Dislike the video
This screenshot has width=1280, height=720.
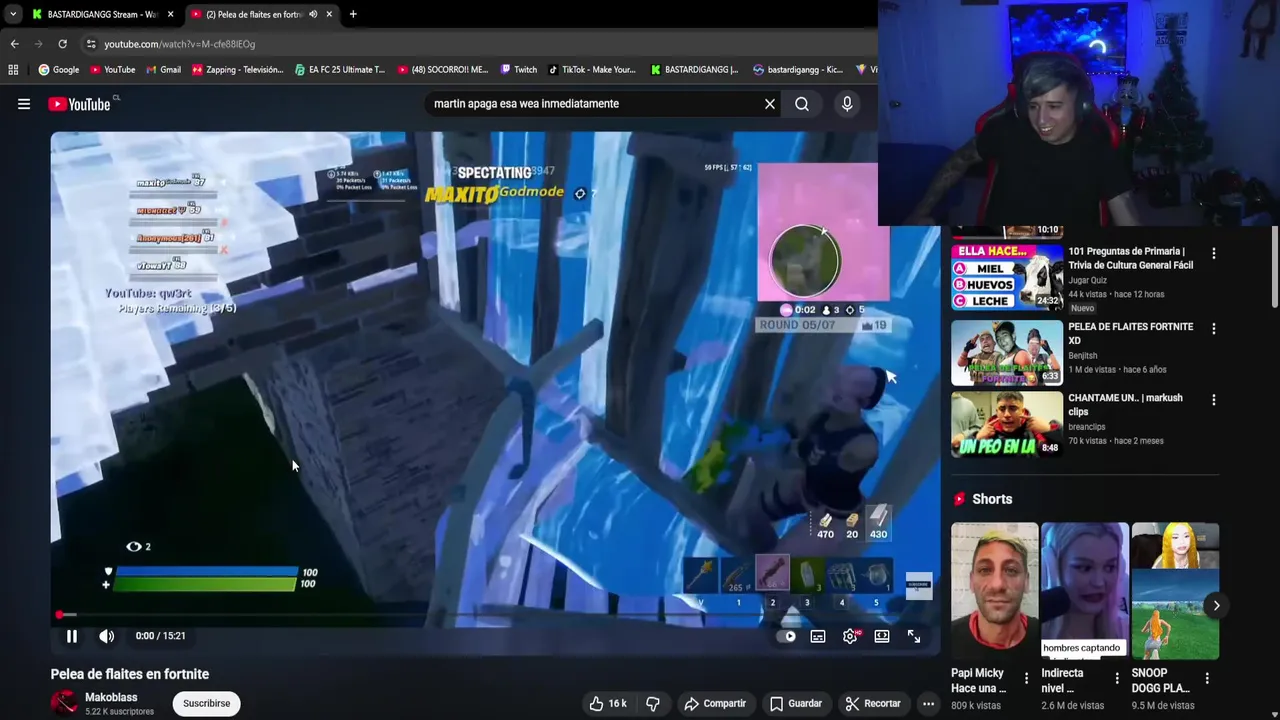(x=653, y=704)
